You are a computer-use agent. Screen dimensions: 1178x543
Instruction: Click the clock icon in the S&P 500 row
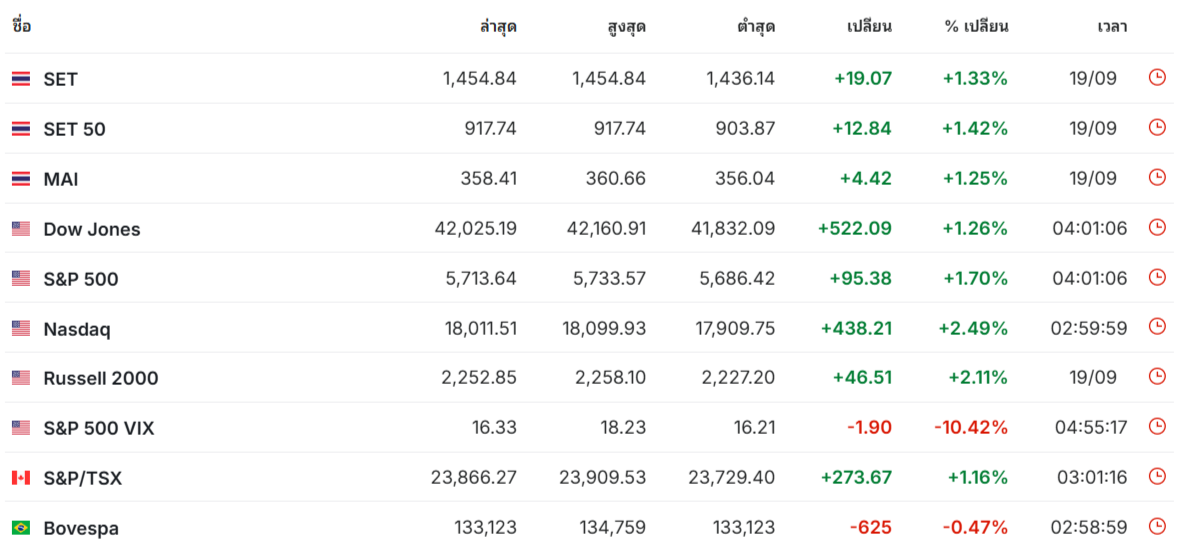(x=1157, y=276)
